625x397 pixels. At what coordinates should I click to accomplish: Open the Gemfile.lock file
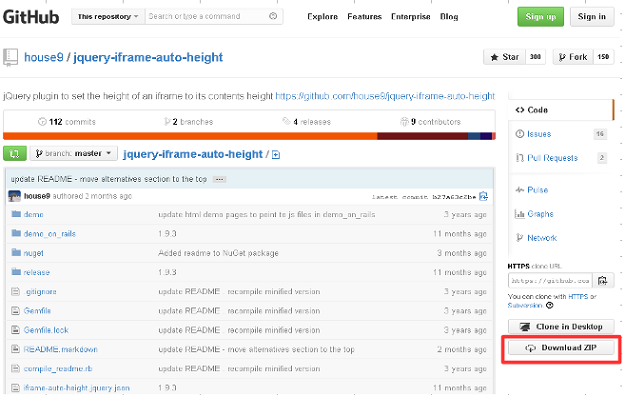tap(46, 330)
